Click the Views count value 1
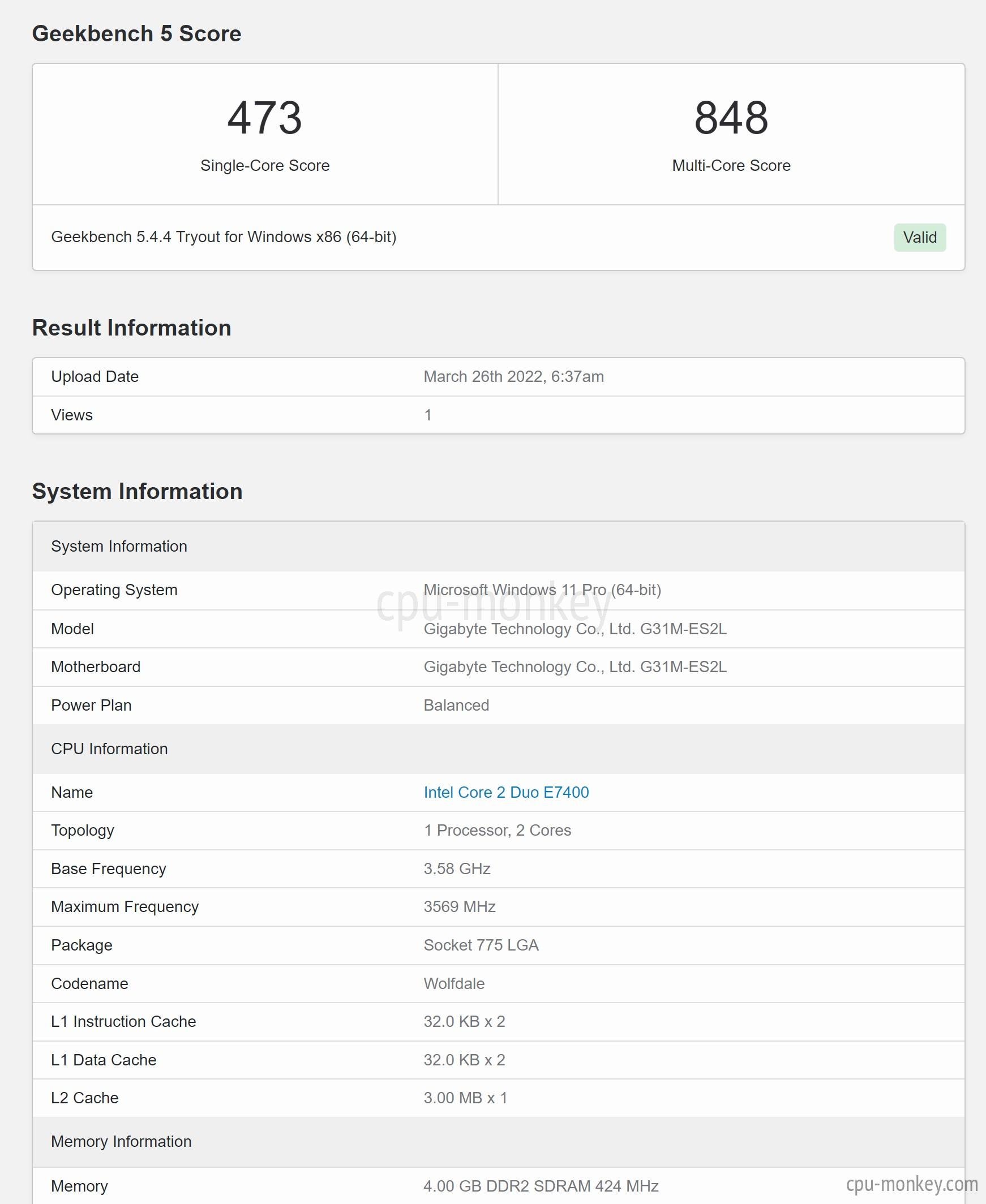 [x=428, y=415]
